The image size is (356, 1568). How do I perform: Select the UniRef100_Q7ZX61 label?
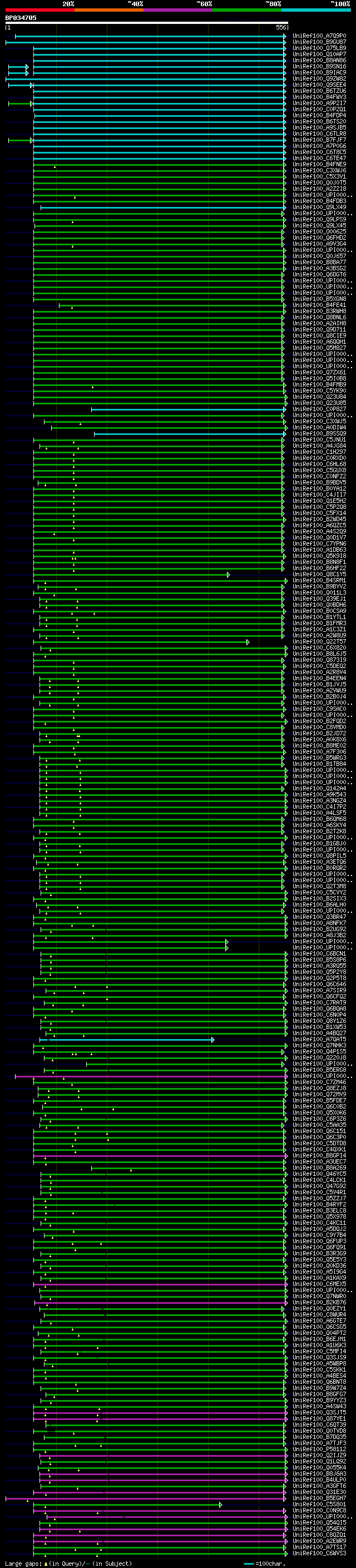click(319, 373)
